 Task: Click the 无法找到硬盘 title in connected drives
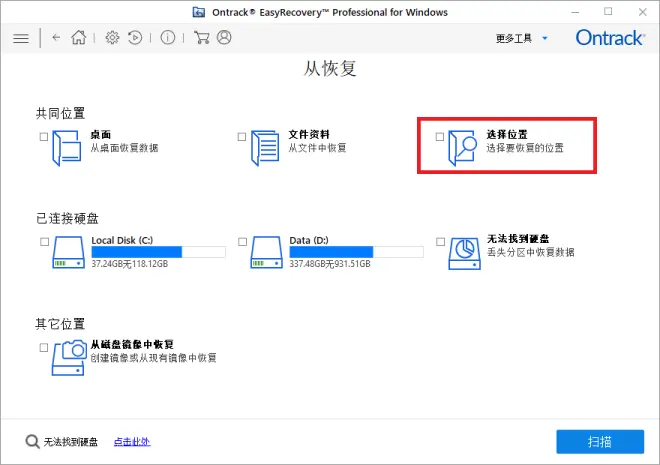(x=518, y=239)
